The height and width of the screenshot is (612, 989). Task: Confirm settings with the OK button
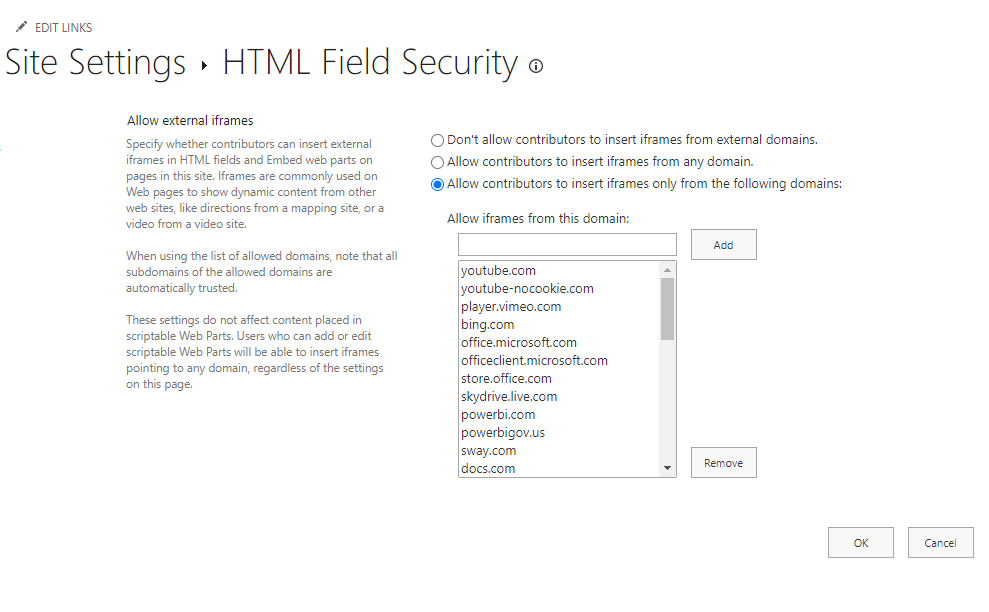tap(860, 543)
